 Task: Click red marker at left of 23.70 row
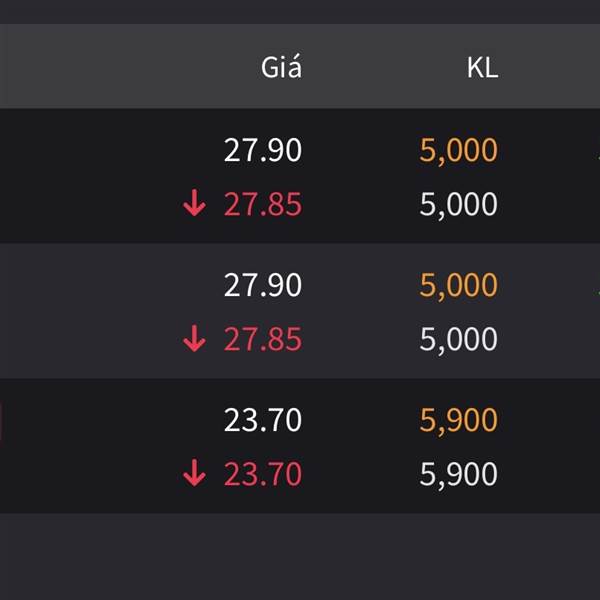(1, 421)
